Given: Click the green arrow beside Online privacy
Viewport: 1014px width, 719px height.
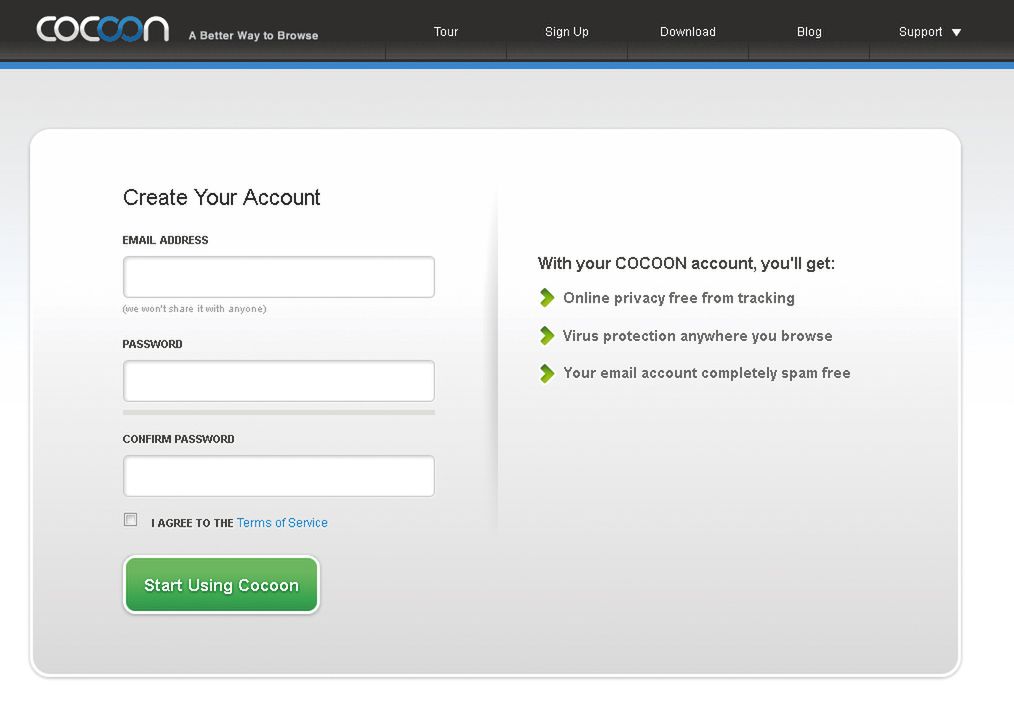Looking at the screenshot, I should (x=547, y=298).
